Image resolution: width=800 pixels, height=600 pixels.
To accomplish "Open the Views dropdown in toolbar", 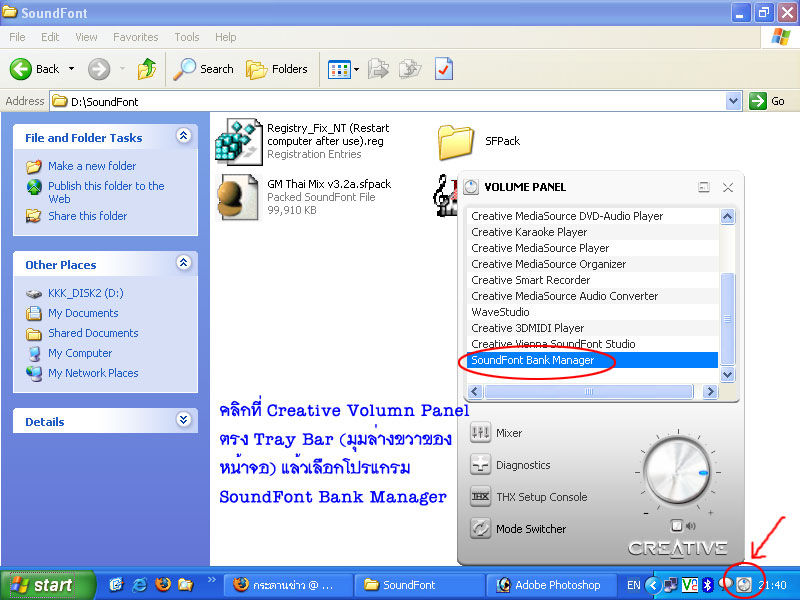I will [x=356, y=69].
